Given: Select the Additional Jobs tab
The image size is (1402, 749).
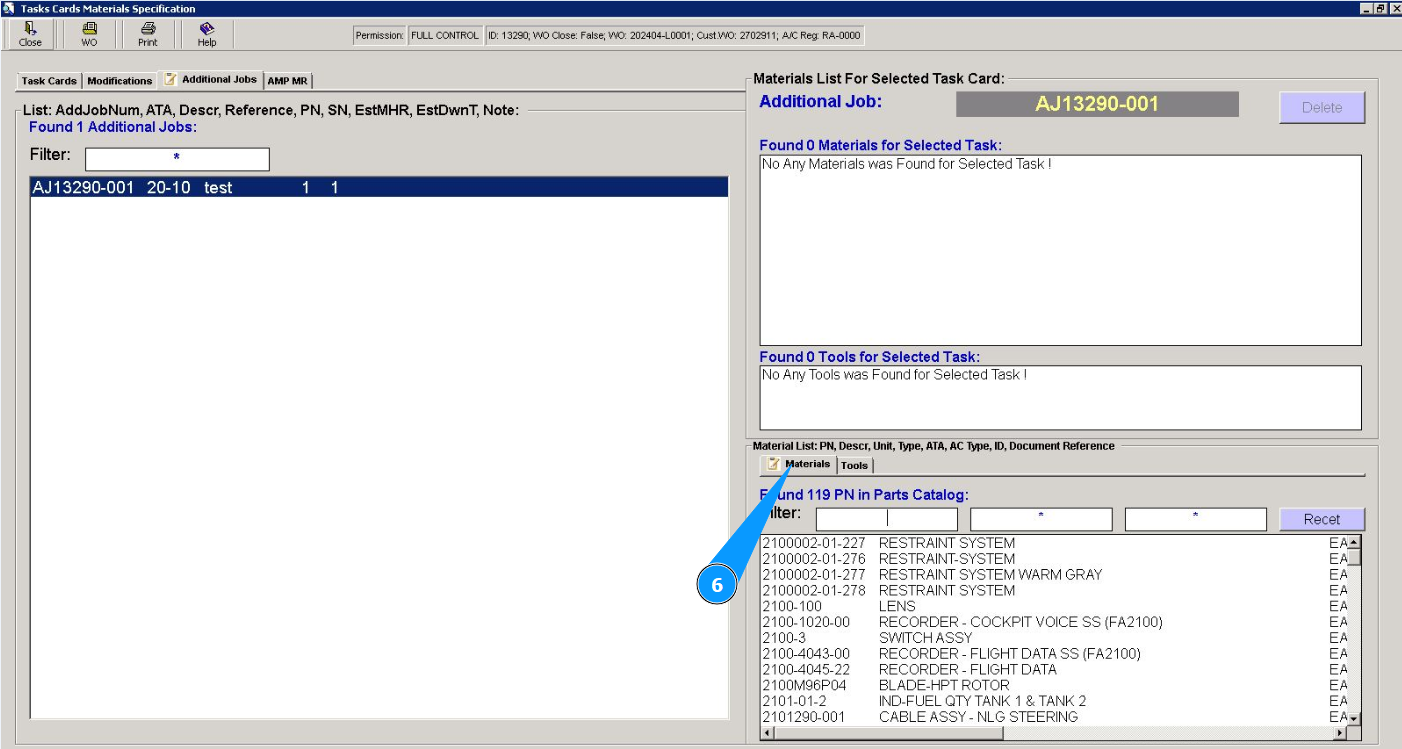Looking at the screenshot, I should pos(210,79).
